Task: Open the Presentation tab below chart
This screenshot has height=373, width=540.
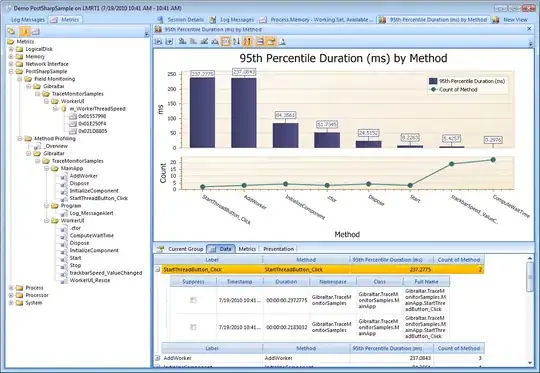Action: [x=278, y=249]
